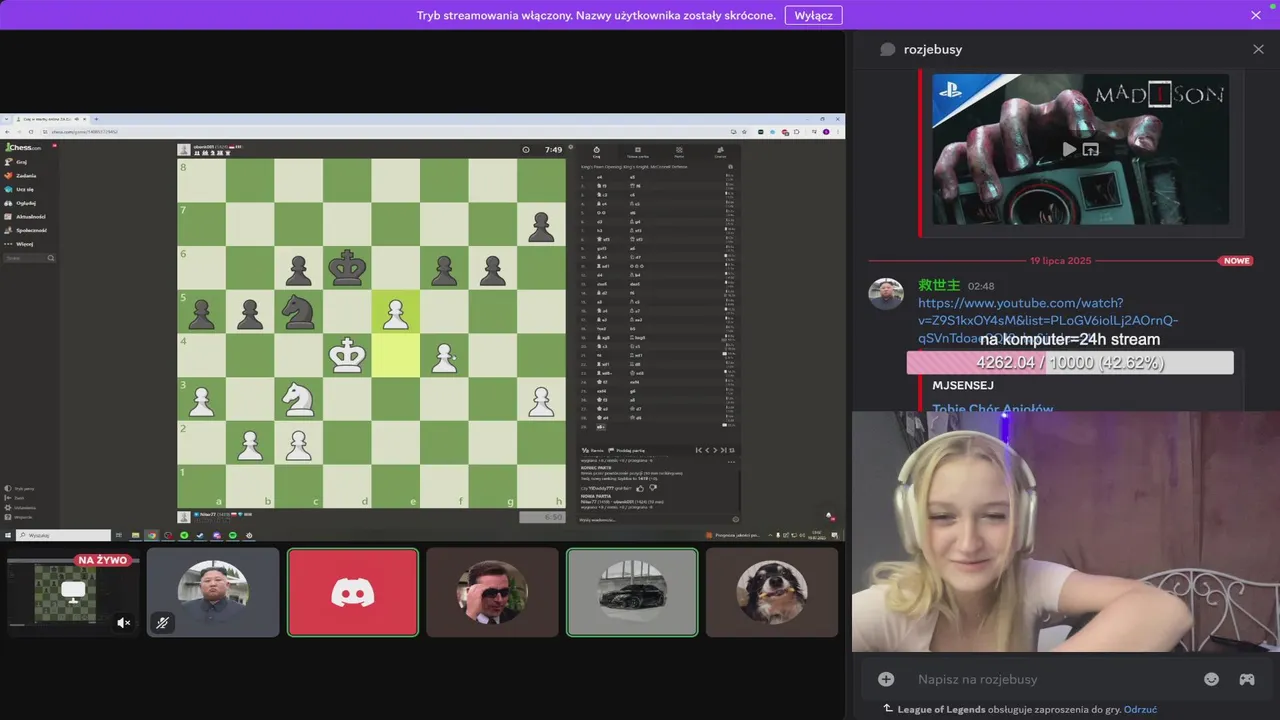The height and width of the screenshot is (720, 1280).
Task: Open Ucz się in chess.com sidebar
Action: [19, 189]
